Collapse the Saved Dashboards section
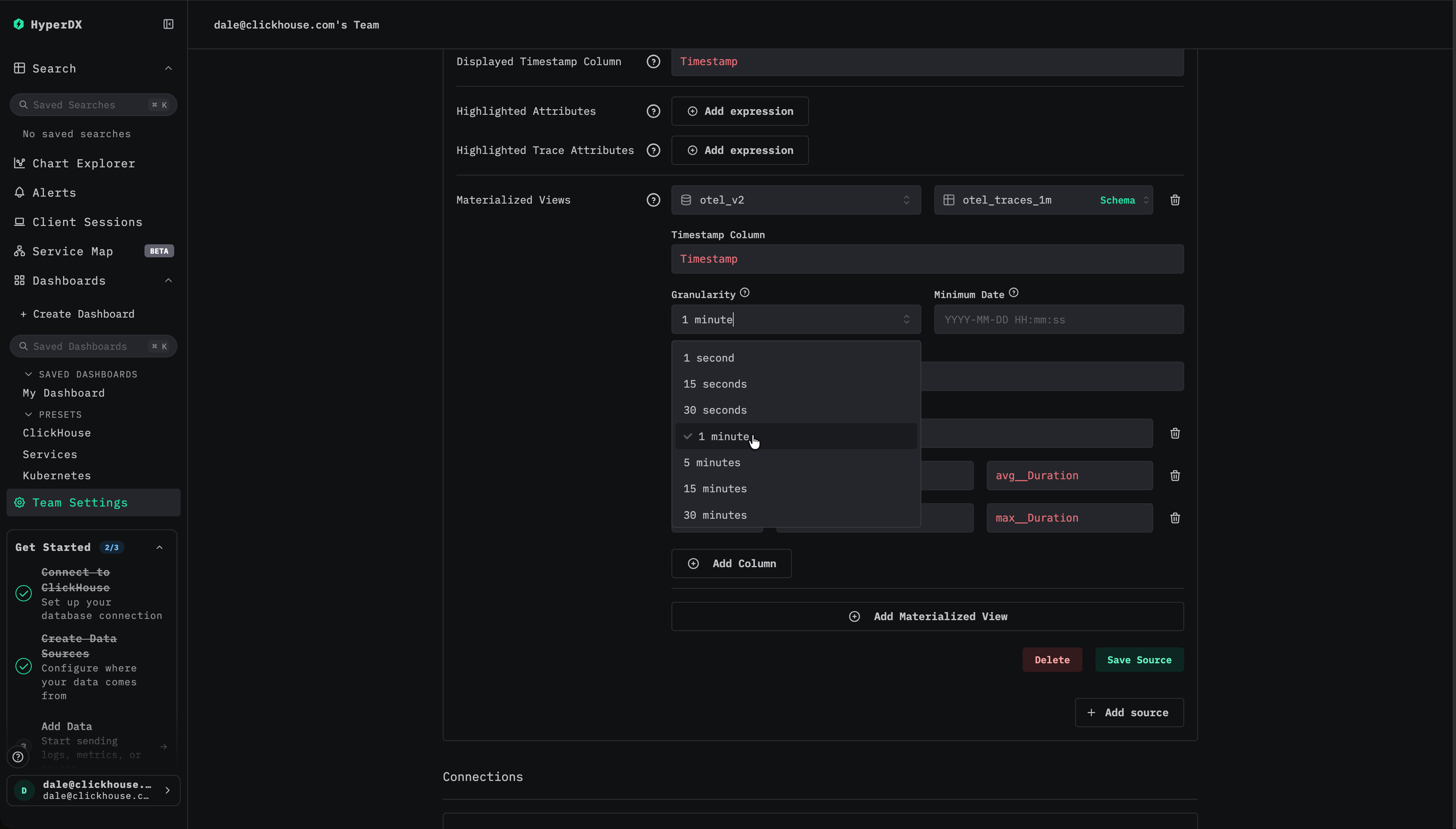The width and height of the screenshot is (1456, 829). (x=28, y=374)
